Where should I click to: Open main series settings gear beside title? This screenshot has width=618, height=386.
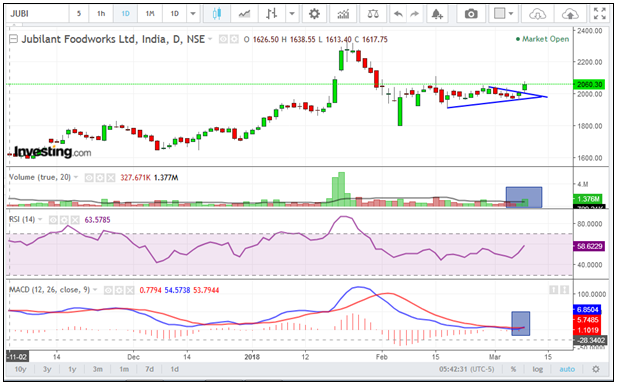click(x=234, y=39)
